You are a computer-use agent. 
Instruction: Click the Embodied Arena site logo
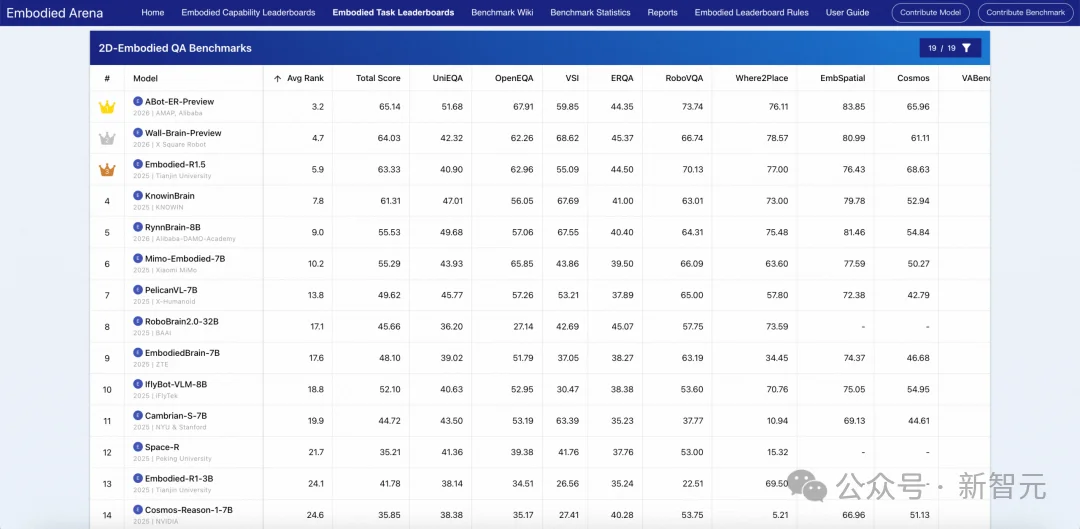tap(54, 12)
